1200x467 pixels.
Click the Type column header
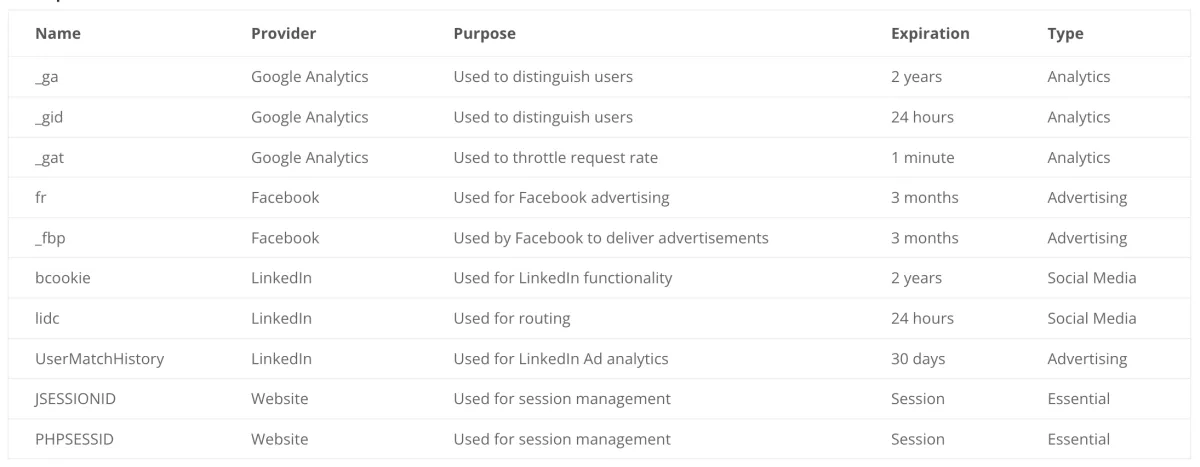pyautogui.click(x=1065, y=34)
